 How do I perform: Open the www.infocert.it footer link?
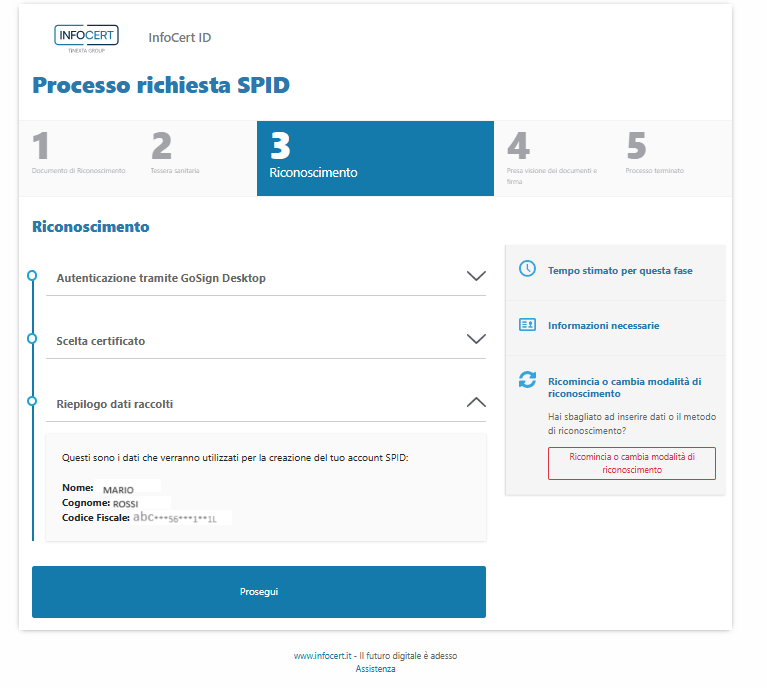320,656
